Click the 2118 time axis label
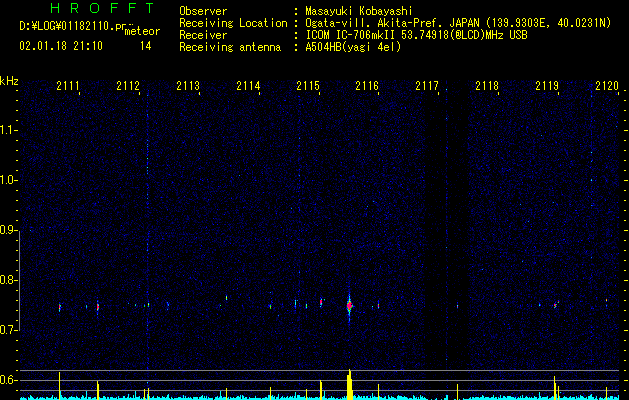 coord(487,86)
